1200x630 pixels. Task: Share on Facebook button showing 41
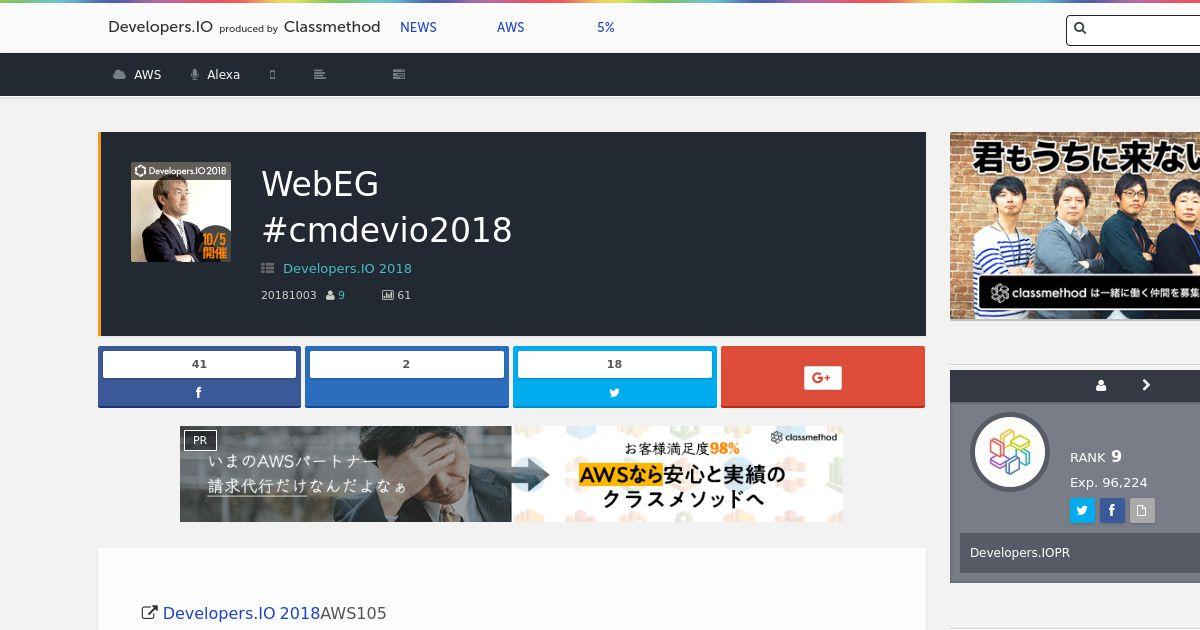(199, 377)
